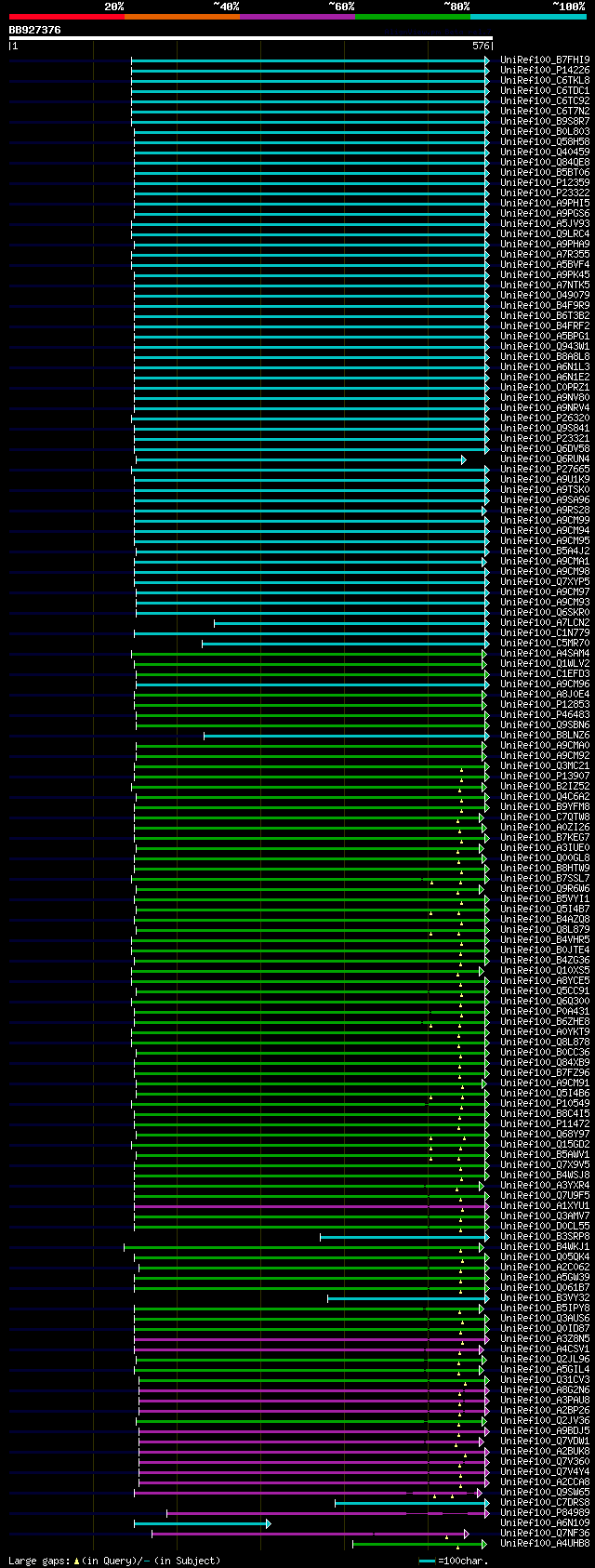Viewport: 595px width, 1568px height.
Task: Select the UniRef100_P10549 label
Action: click(545, 1103)
